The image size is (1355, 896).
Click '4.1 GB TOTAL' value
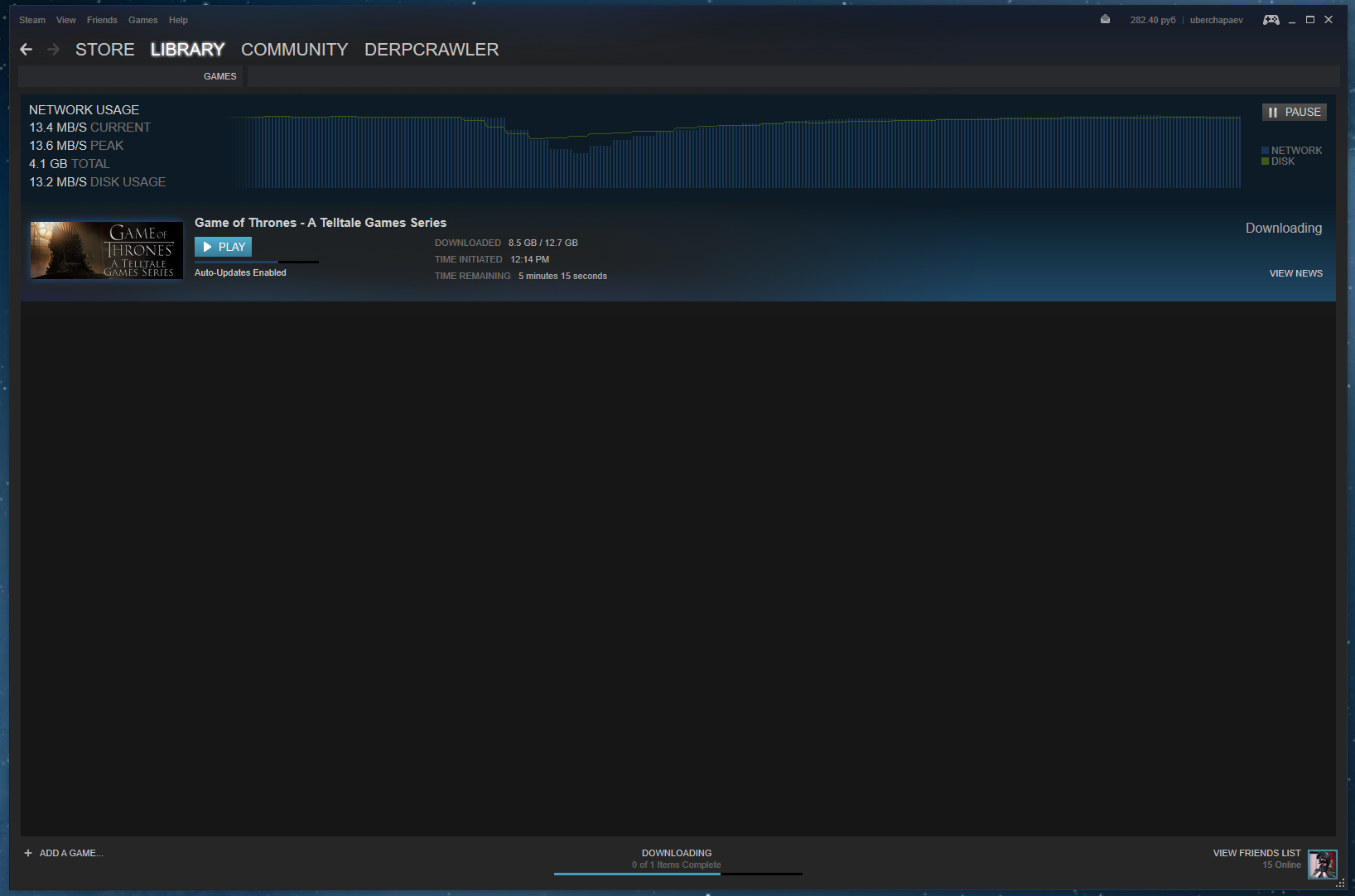coord(70,164)
